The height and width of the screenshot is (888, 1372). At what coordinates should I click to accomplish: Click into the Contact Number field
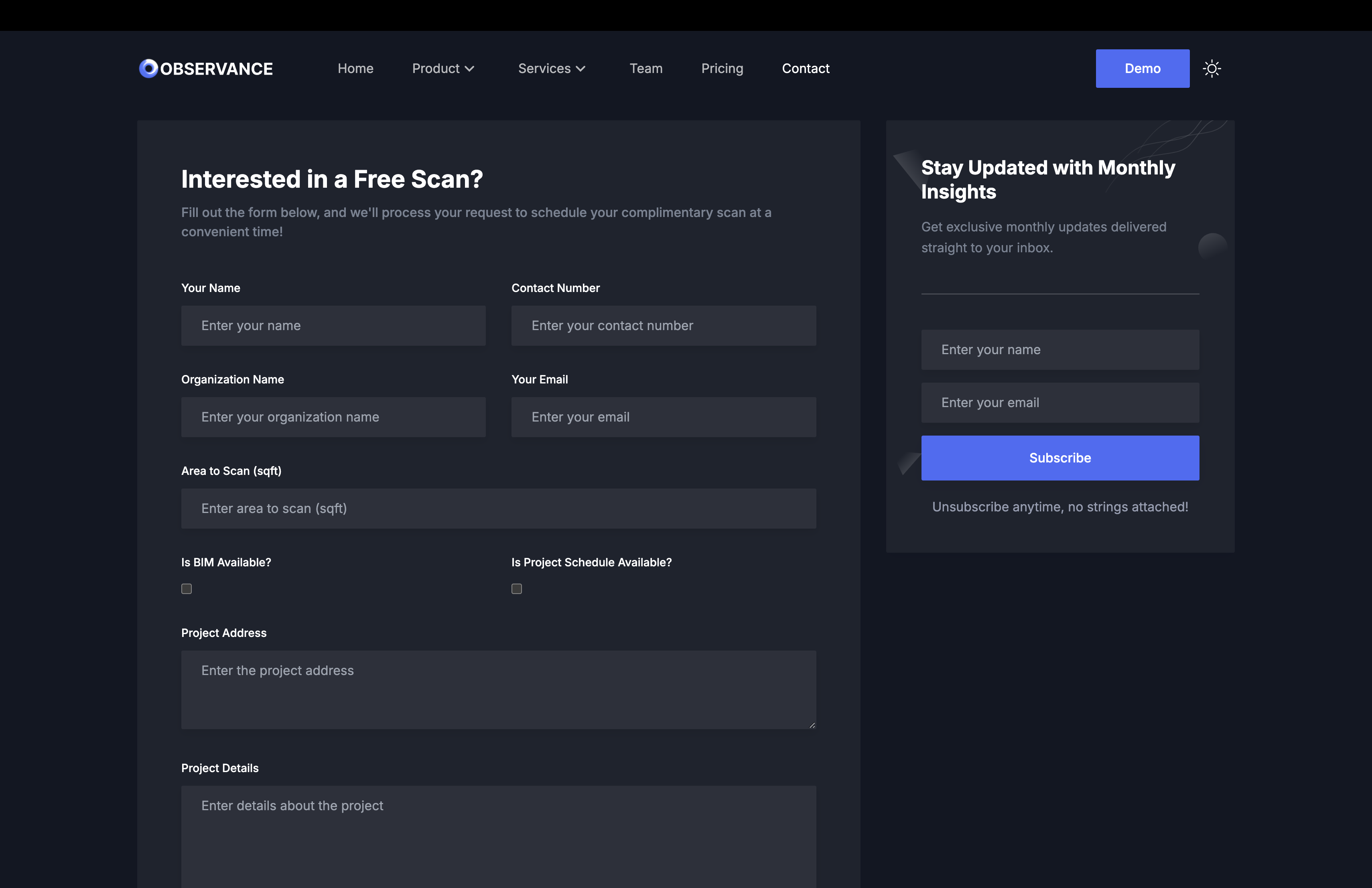pos(663,326)
